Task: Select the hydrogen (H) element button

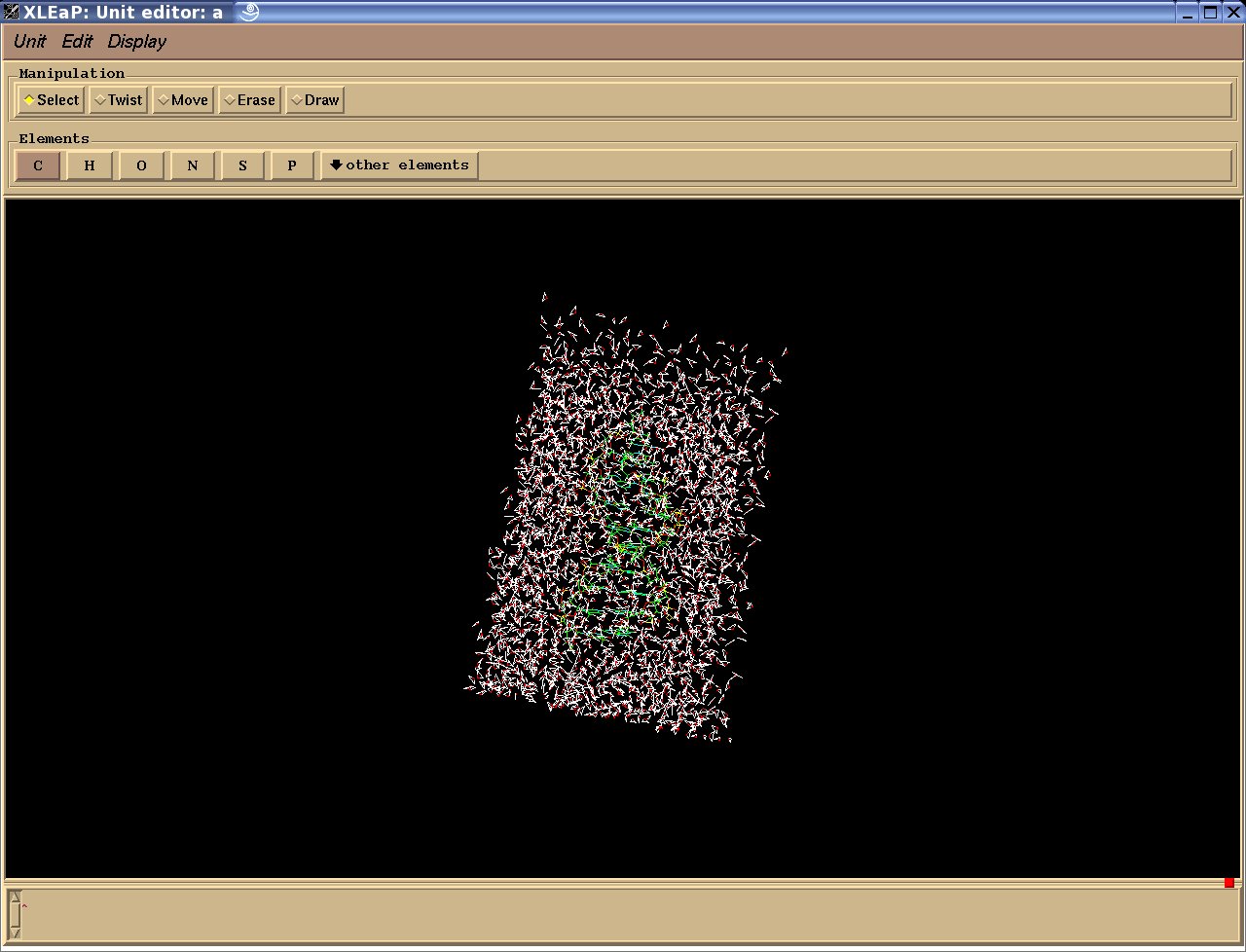Action: [x=90, y=165]
